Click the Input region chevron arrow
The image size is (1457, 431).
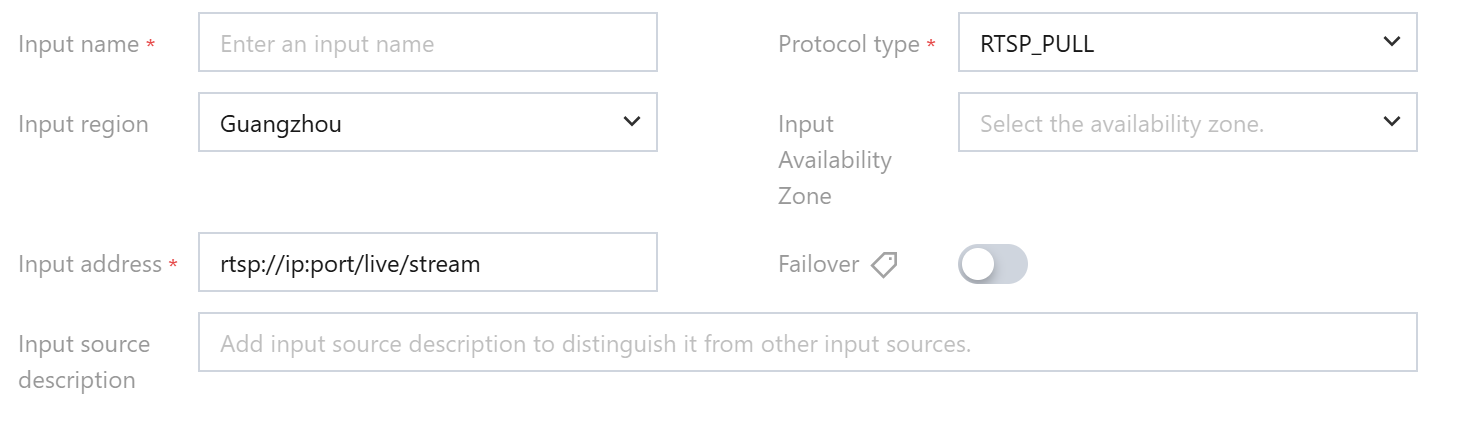pyautogui.click(x=631, y=122)
